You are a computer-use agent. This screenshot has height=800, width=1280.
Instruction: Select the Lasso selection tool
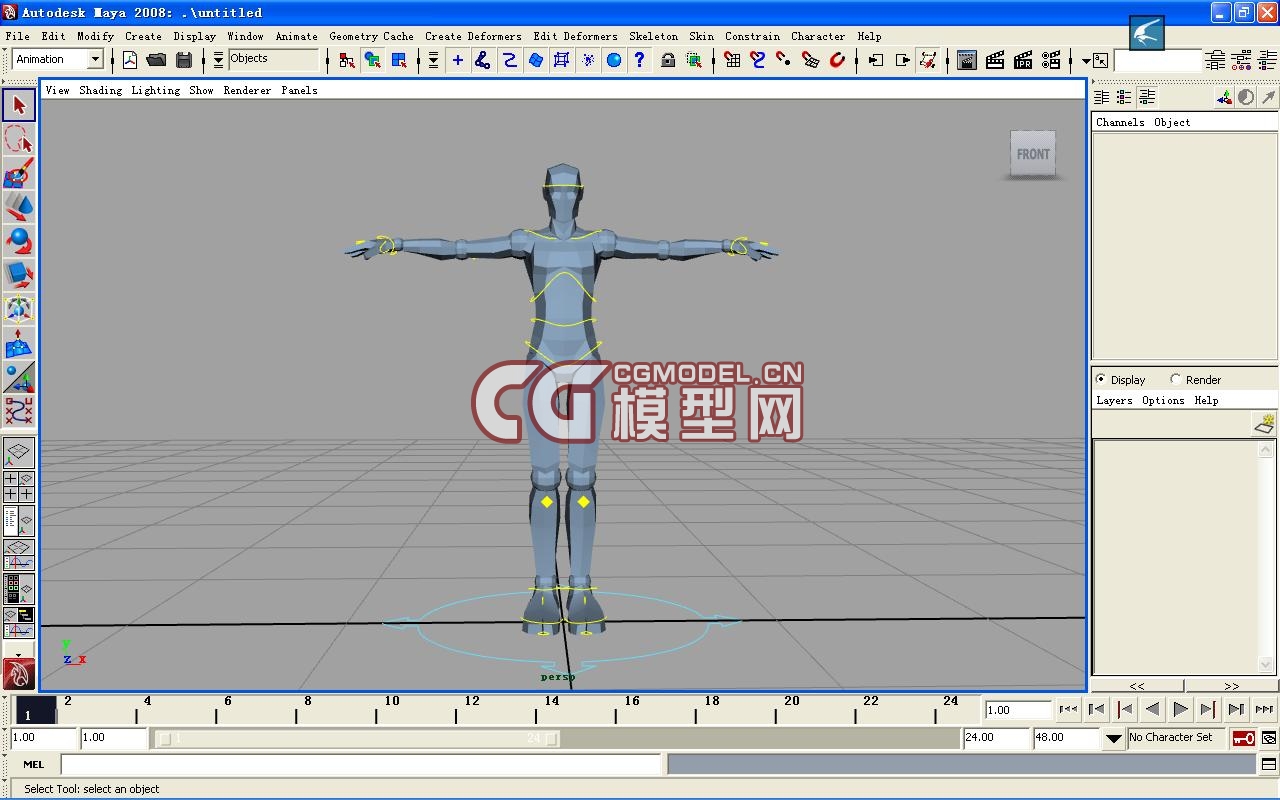18,140
